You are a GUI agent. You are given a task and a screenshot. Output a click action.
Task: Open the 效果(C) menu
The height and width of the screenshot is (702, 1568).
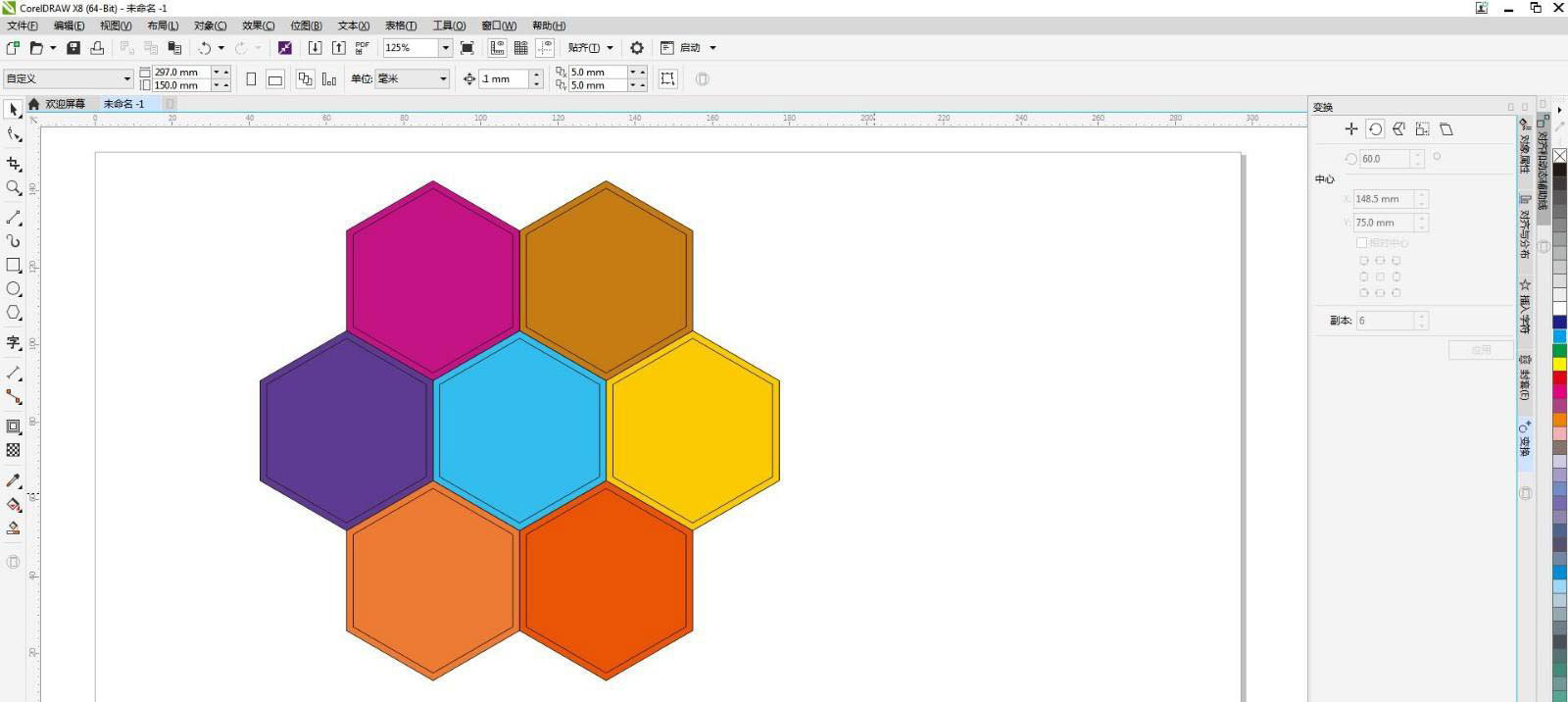pyautogui.click(x=258, y=25)
